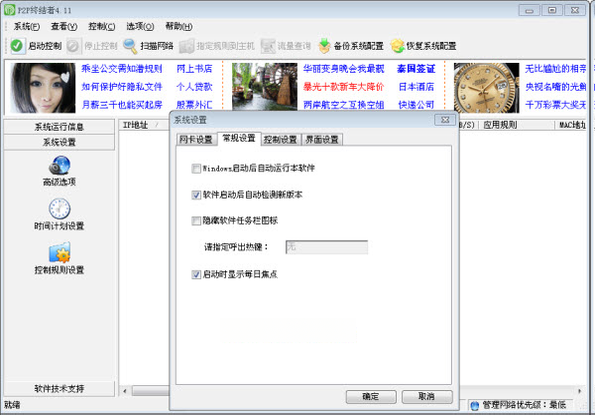This screenshot has height=415, width=595.
Task: Check 隐藏软件任务栏图标 checkbox
Action: 196,221
